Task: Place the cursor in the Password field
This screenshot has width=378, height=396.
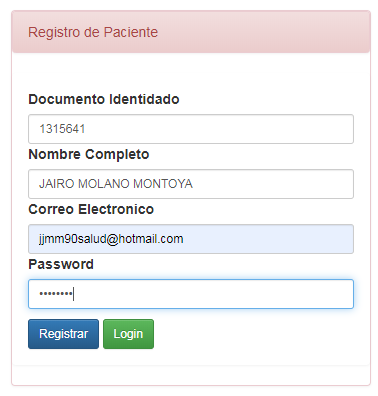Action: pos(191,294)
